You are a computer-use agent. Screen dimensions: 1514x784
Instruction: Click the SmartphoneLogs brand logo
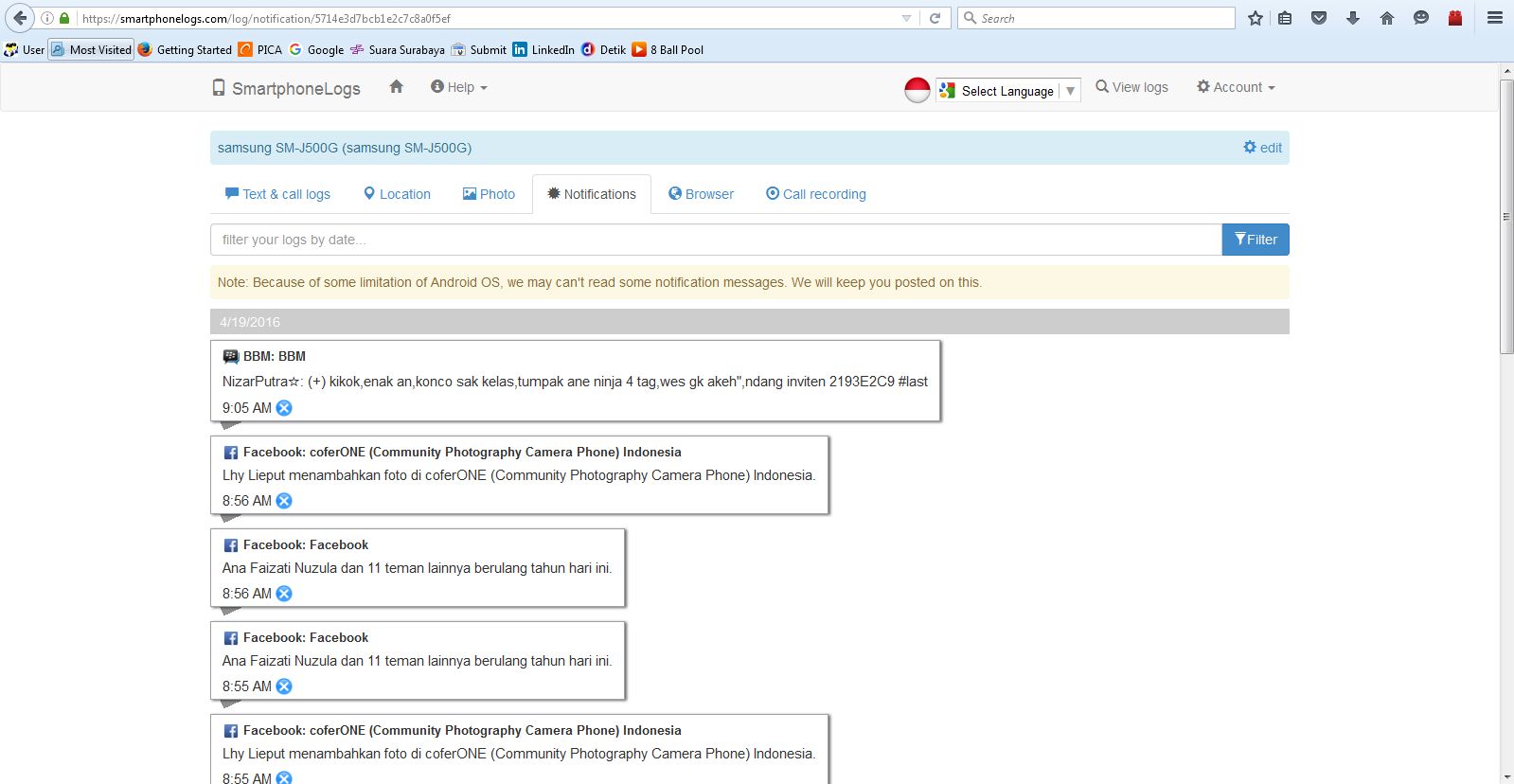286,88
